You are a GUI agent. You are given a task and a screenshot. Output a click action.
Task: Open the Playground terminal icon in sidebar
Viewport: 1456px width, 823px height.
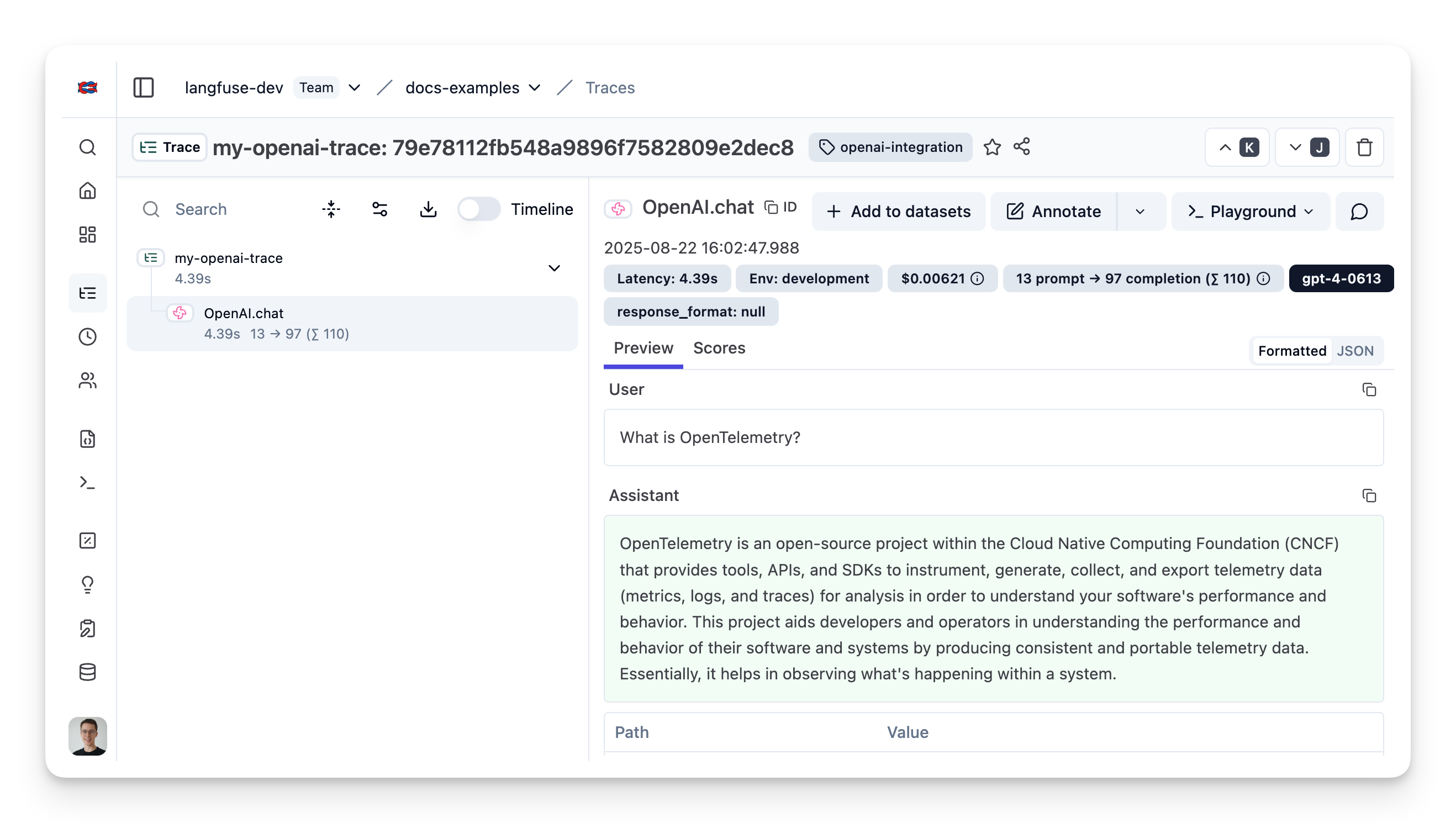click(88, 482)
